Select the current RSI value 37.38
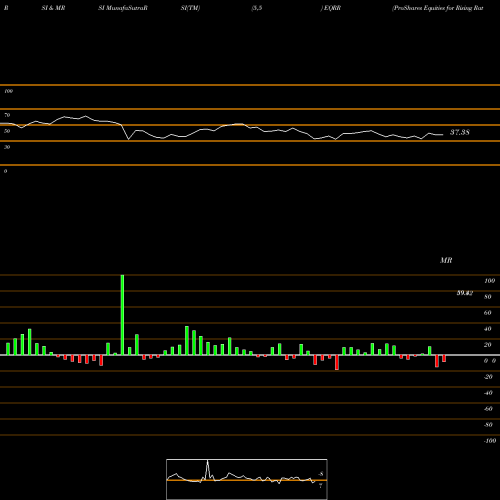500x500 pixels. tap(460, 132)
